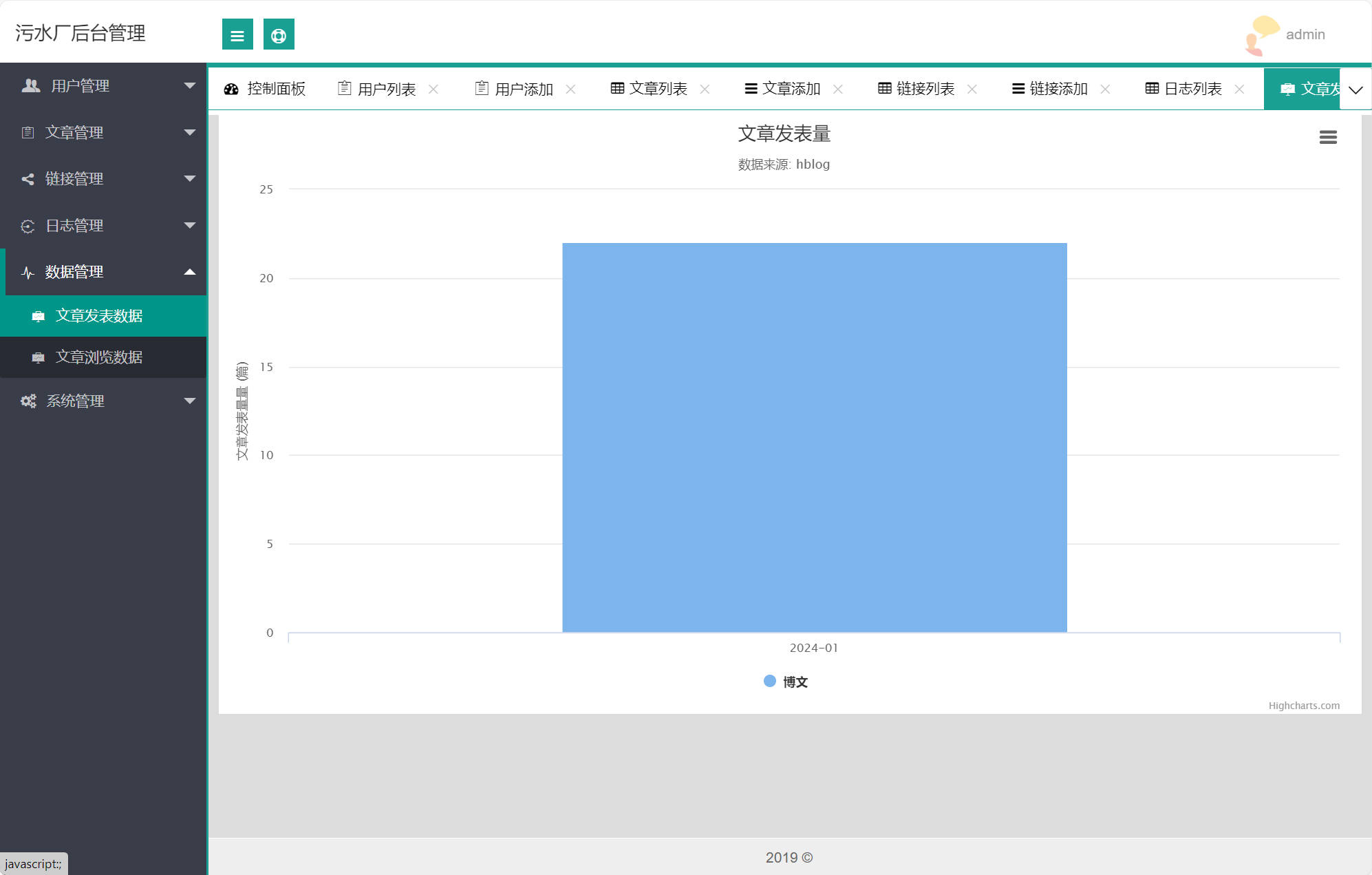The image size is (1372, 875).
Task: Close the 文章添加 tab
Action: coord(837,89)
